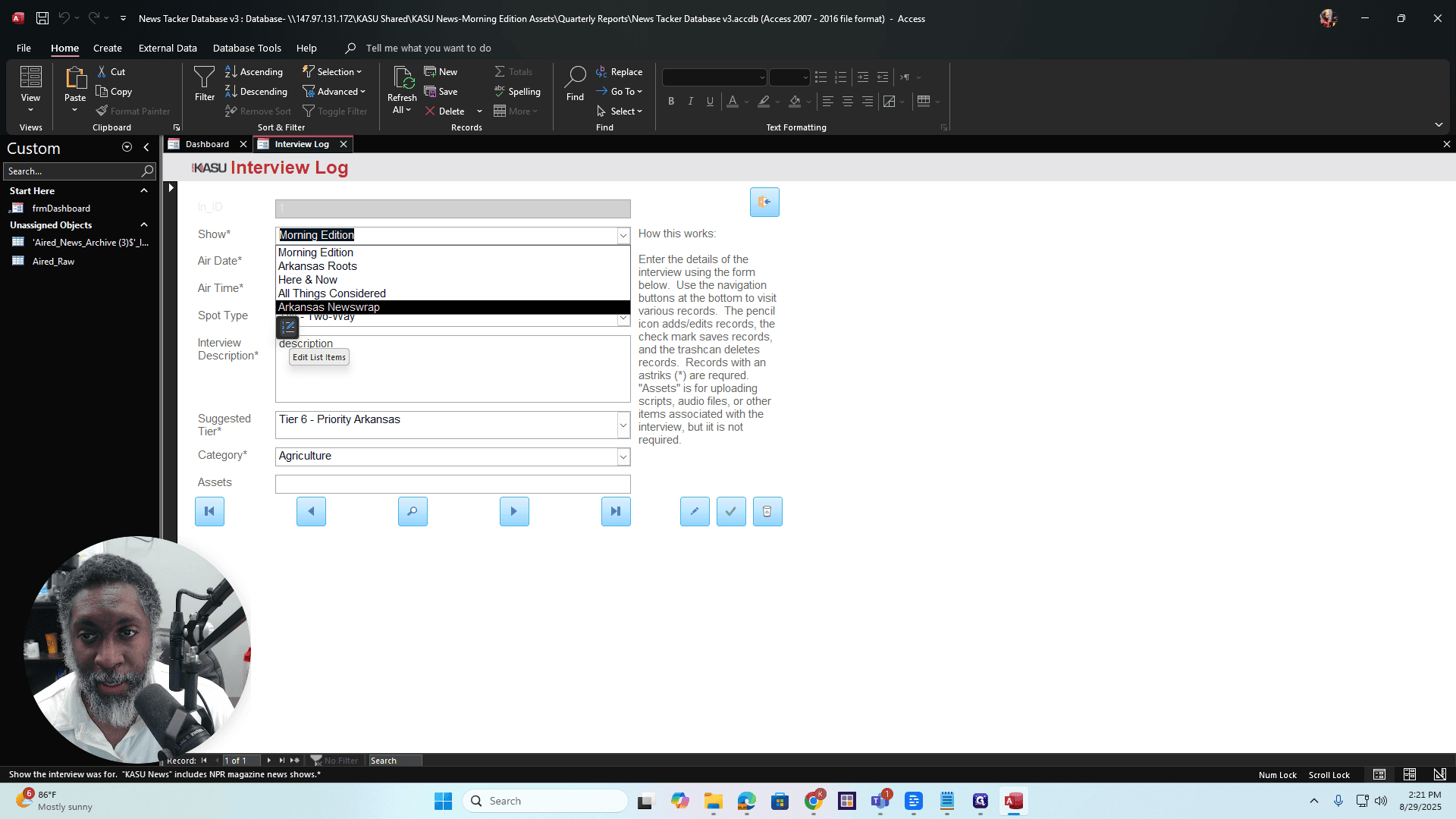This screenshot has width=1456, height=819.
Task: Open the Show combo box dropdown arrow
Action: (x=623, y=236)
